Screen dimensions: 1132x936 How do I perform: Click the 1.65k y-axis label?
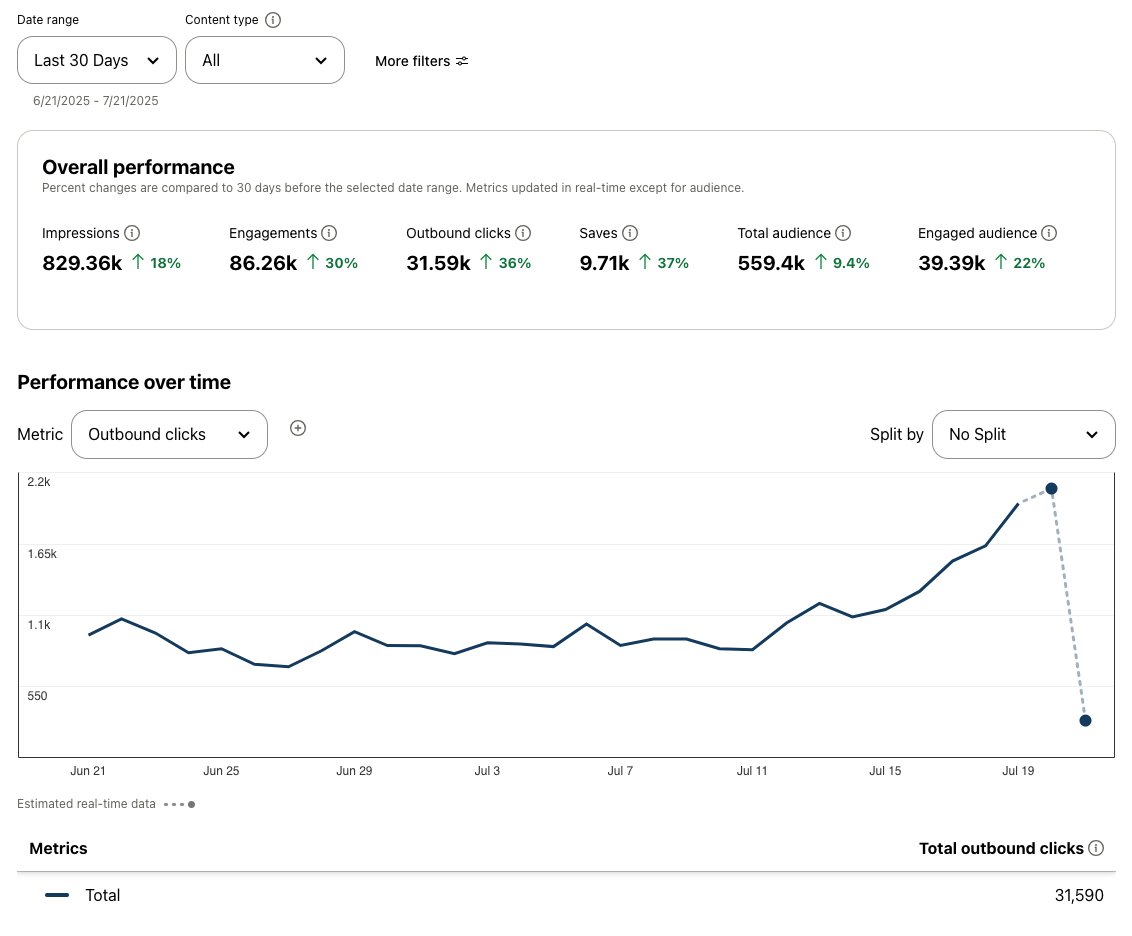42,554
